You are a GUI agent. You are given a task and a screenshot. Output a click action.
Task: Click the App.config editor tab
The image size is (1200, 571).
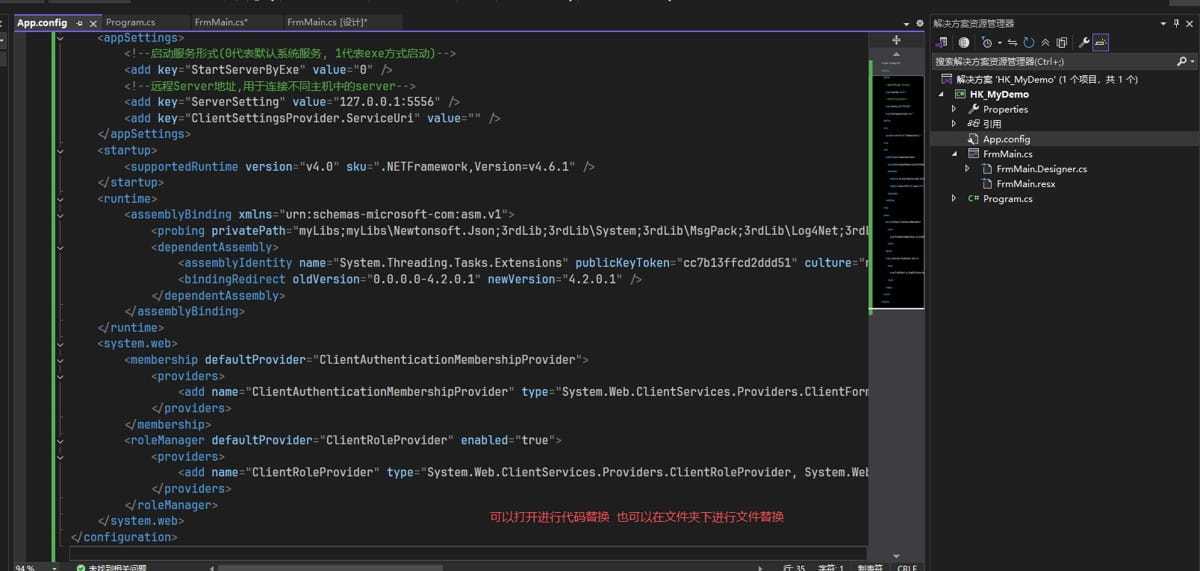tap(41, 22)
